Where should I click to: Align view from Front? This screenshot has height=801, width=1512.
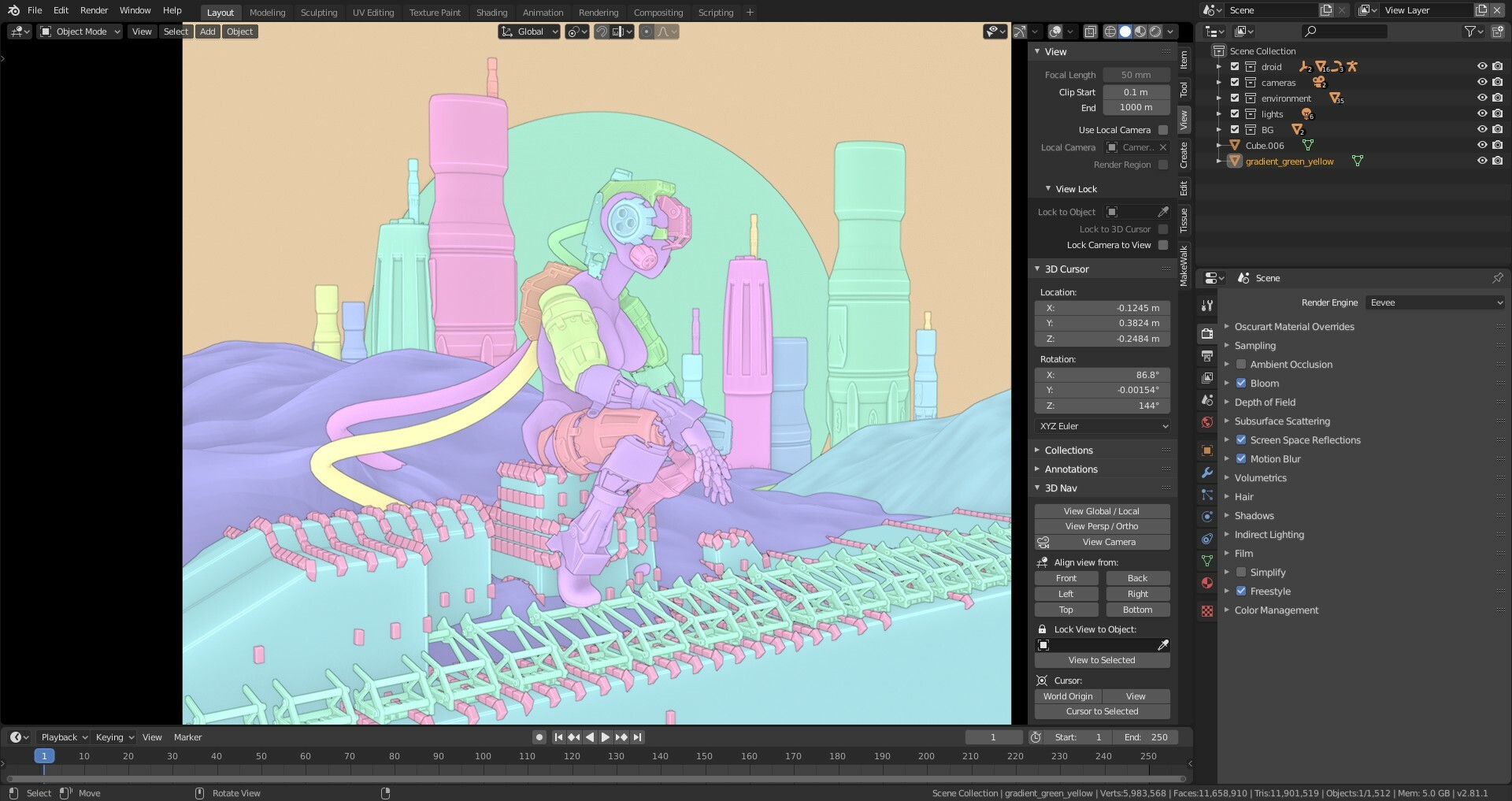1066,578
